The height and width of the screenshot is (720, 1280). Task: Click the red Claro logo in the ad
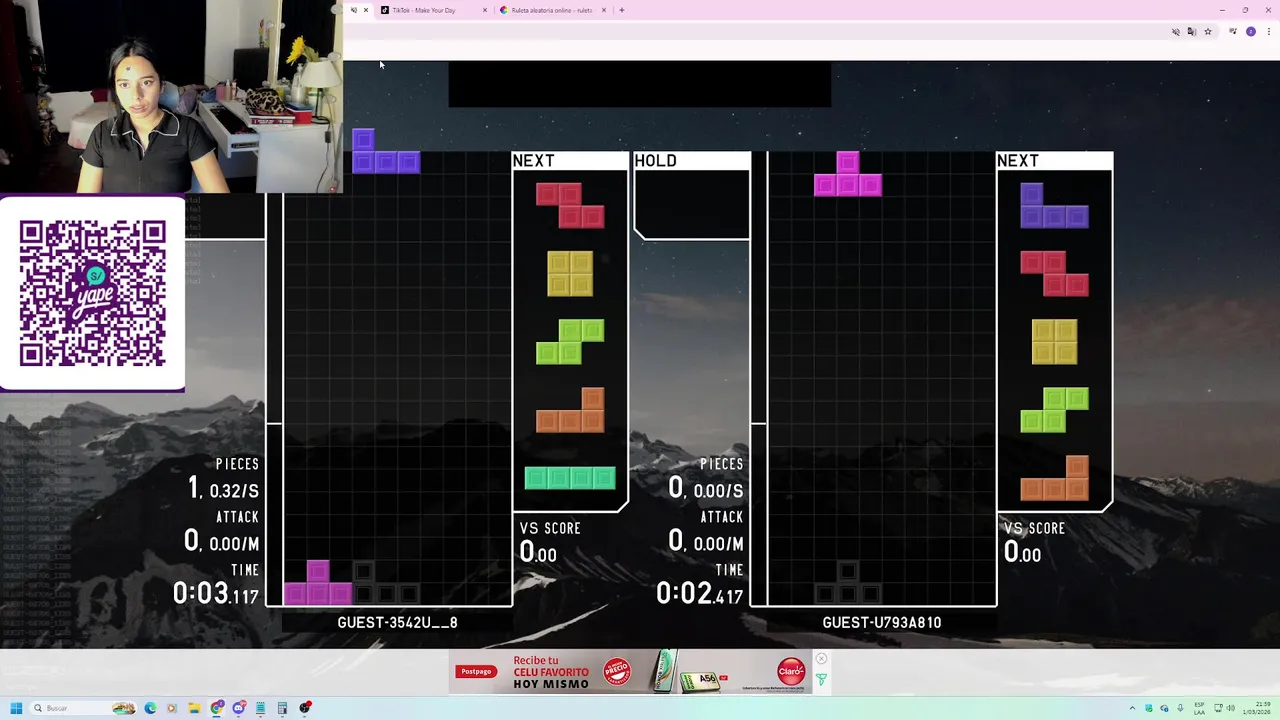pyautogui.click(x=791, y=671)
